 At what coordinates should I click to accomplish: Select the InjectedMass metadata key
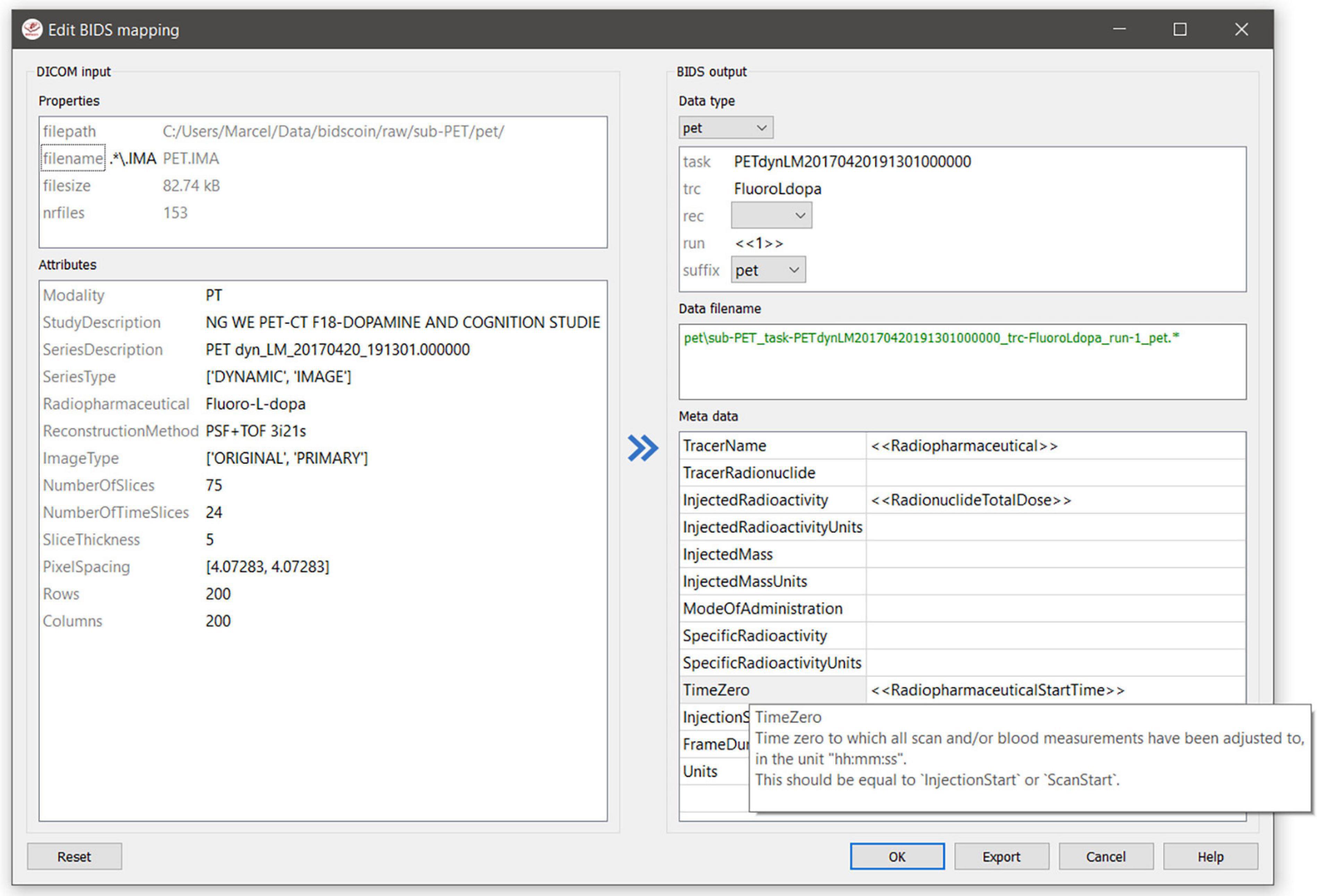pyautogui.click(x=773, y=554)
